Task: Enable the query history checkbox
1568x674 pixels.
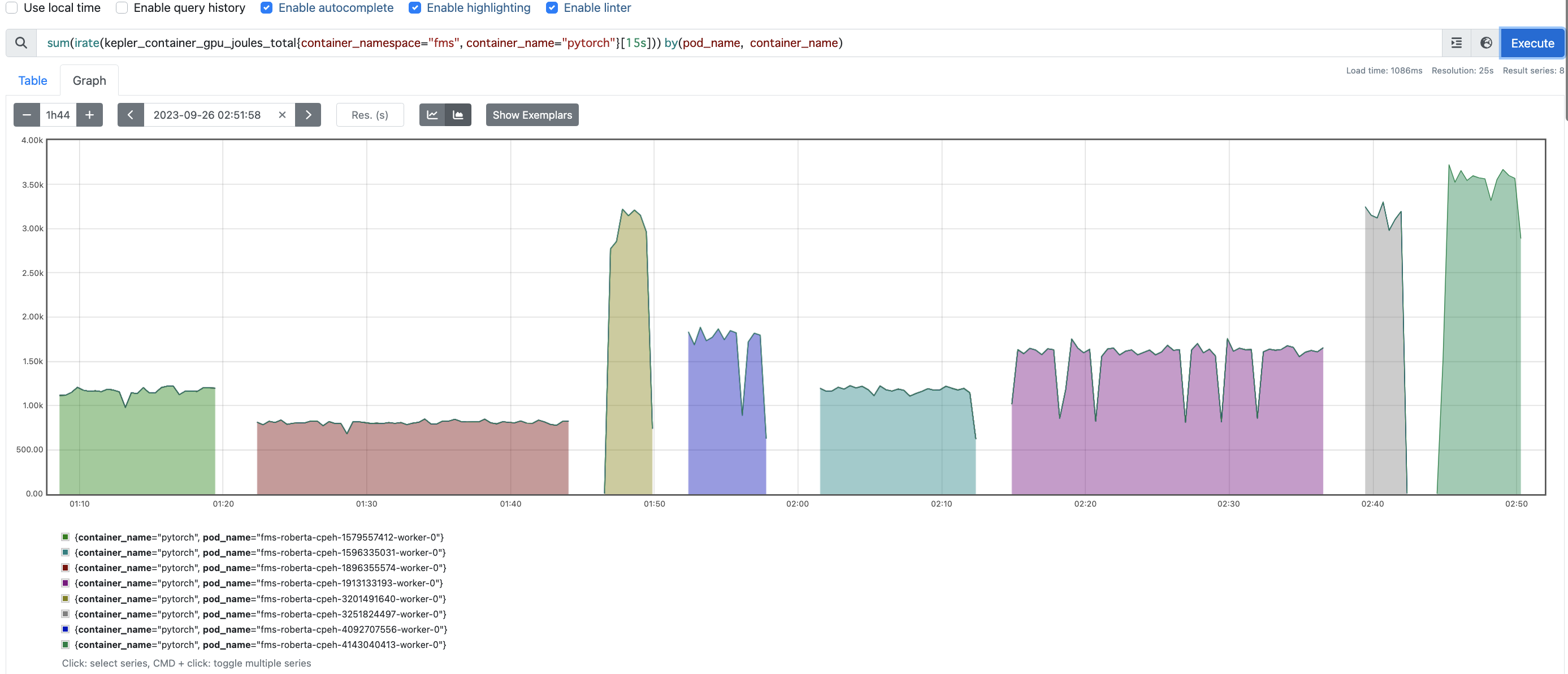Action: pos(121,7)
